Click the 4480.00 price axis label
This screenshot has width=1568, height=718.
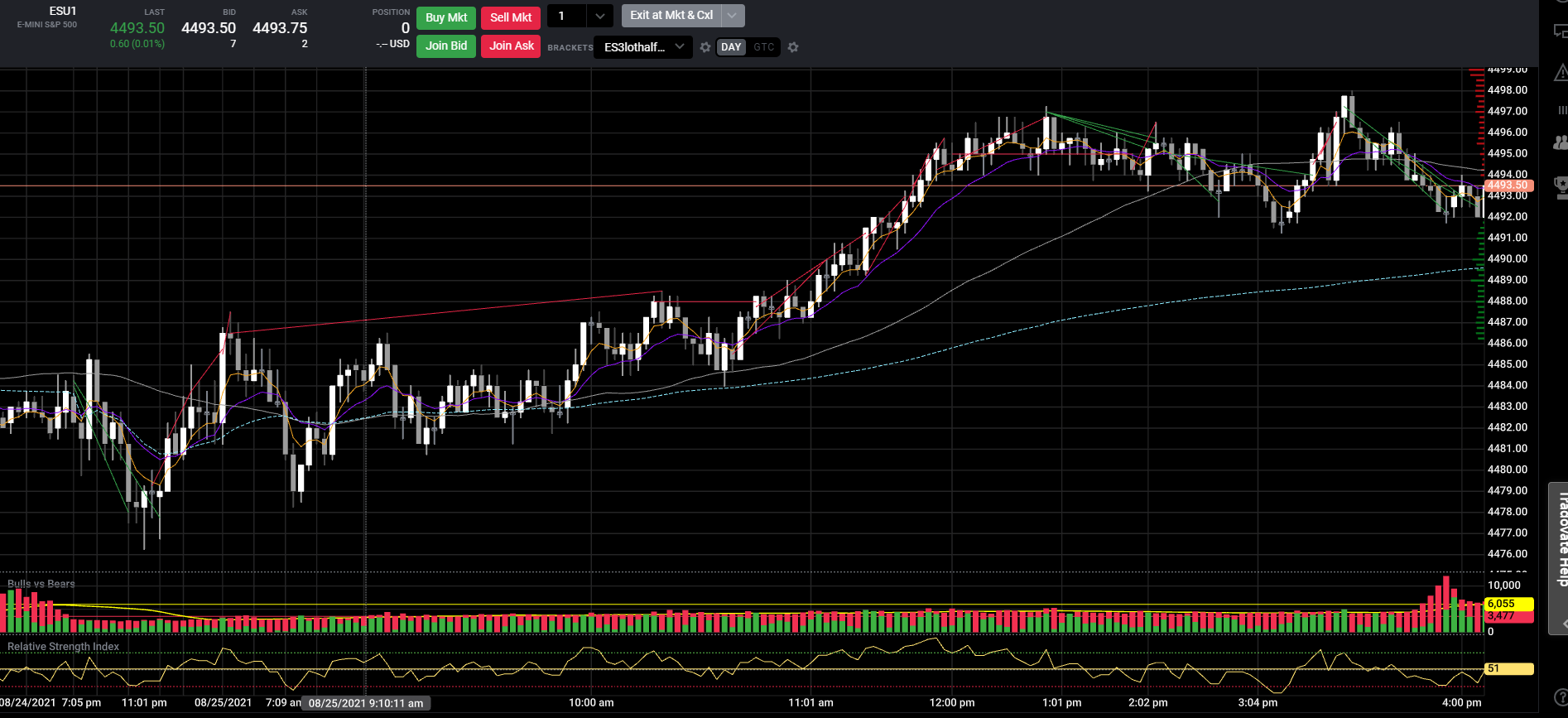click(x=1508, y=470)
